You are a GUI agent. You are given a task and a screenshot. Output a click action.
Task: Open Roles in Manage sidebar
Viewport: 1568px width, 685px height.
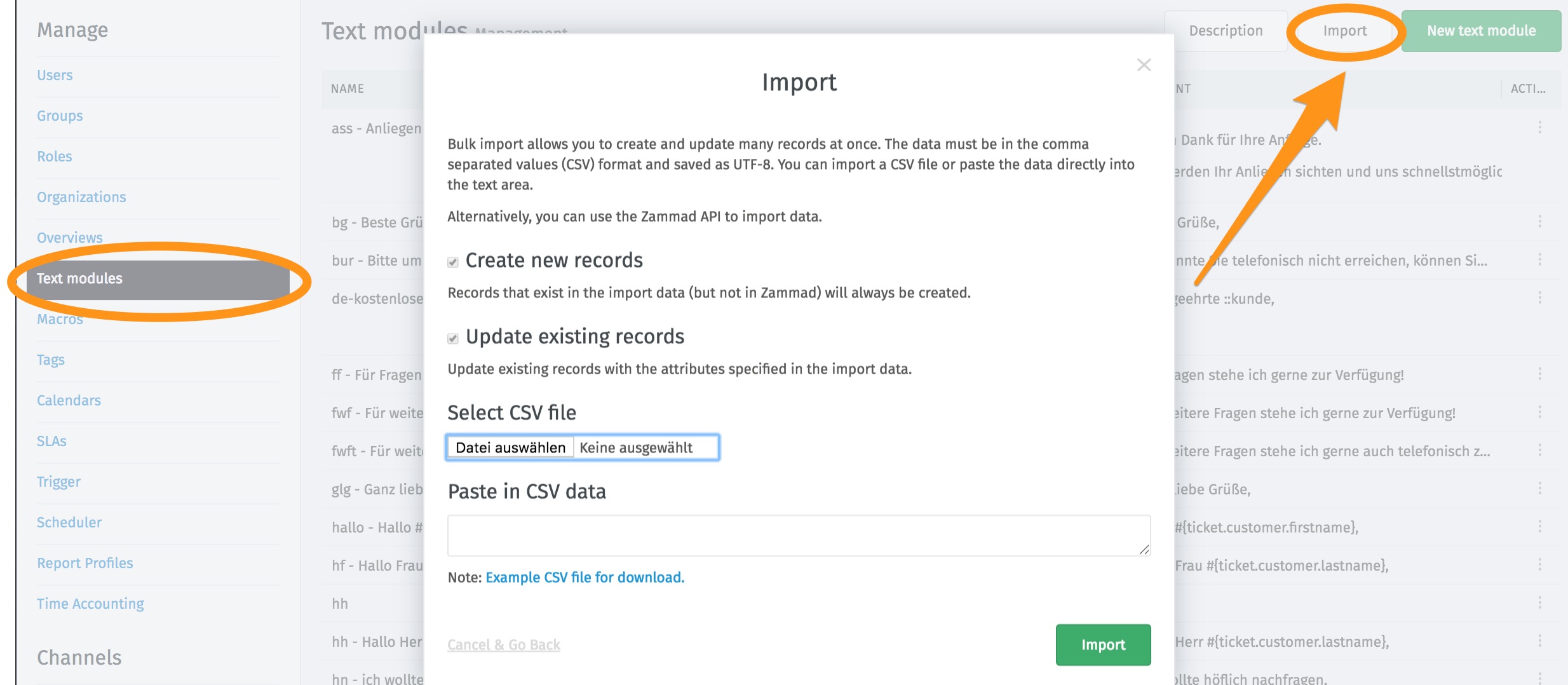(55, 156)
